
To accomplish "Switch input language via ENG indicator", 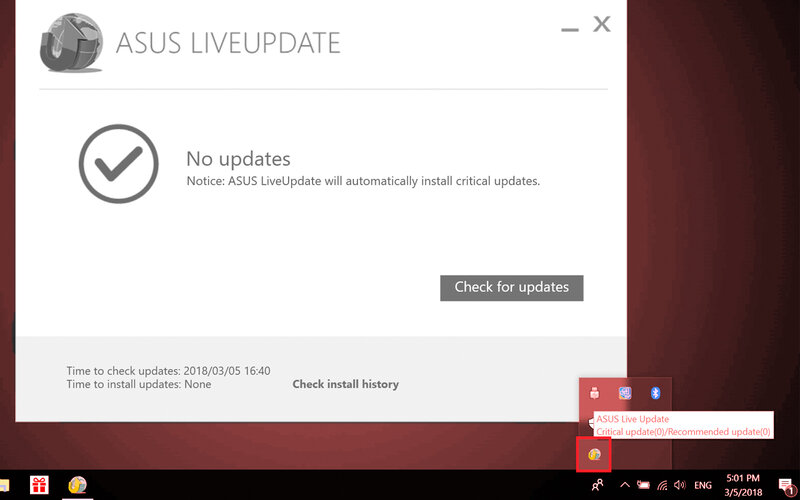I will click(x=703, y=486).
